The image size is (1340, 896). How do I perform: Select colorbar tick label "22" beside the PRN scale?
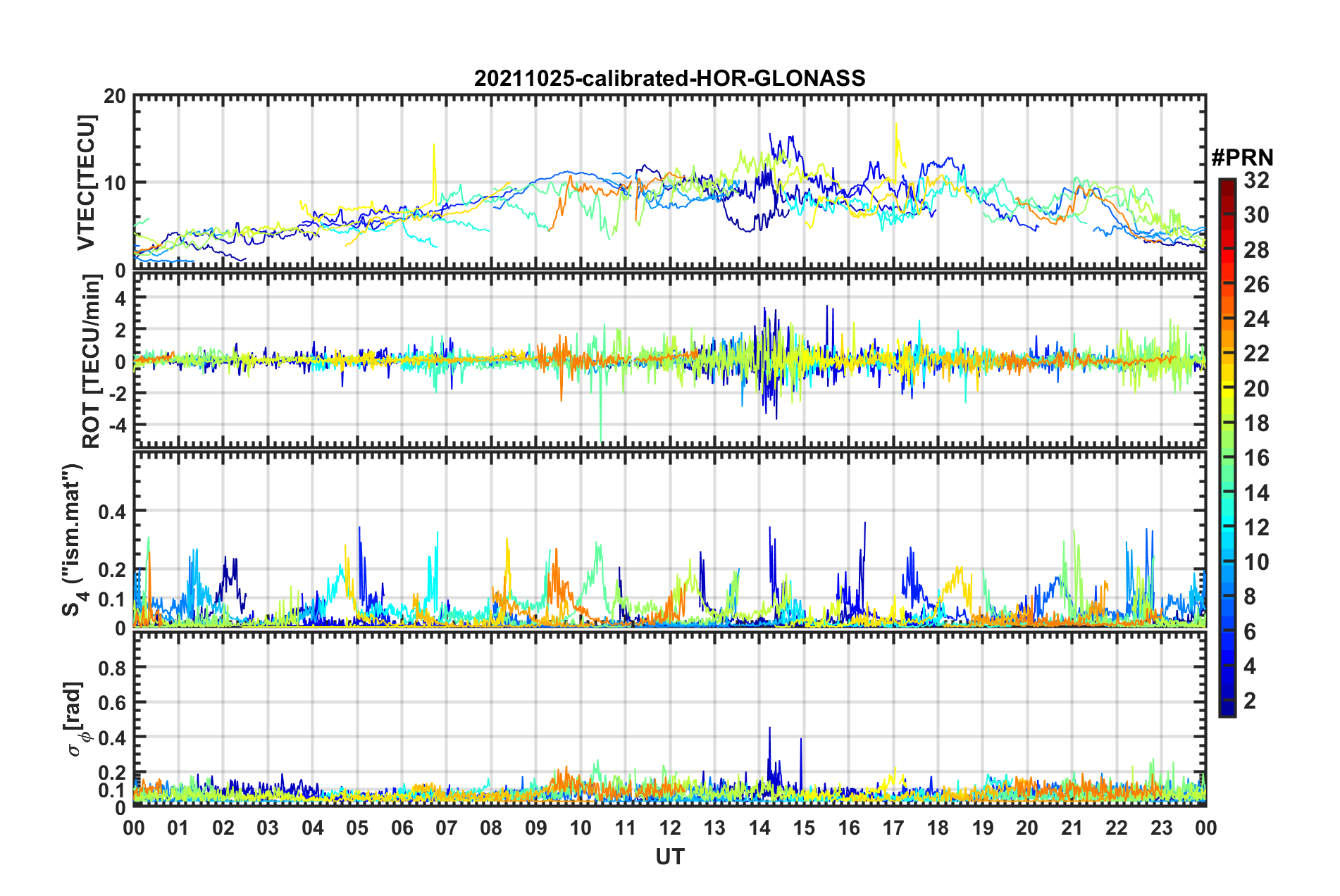pyautogui.click(x=1256, y=354)
